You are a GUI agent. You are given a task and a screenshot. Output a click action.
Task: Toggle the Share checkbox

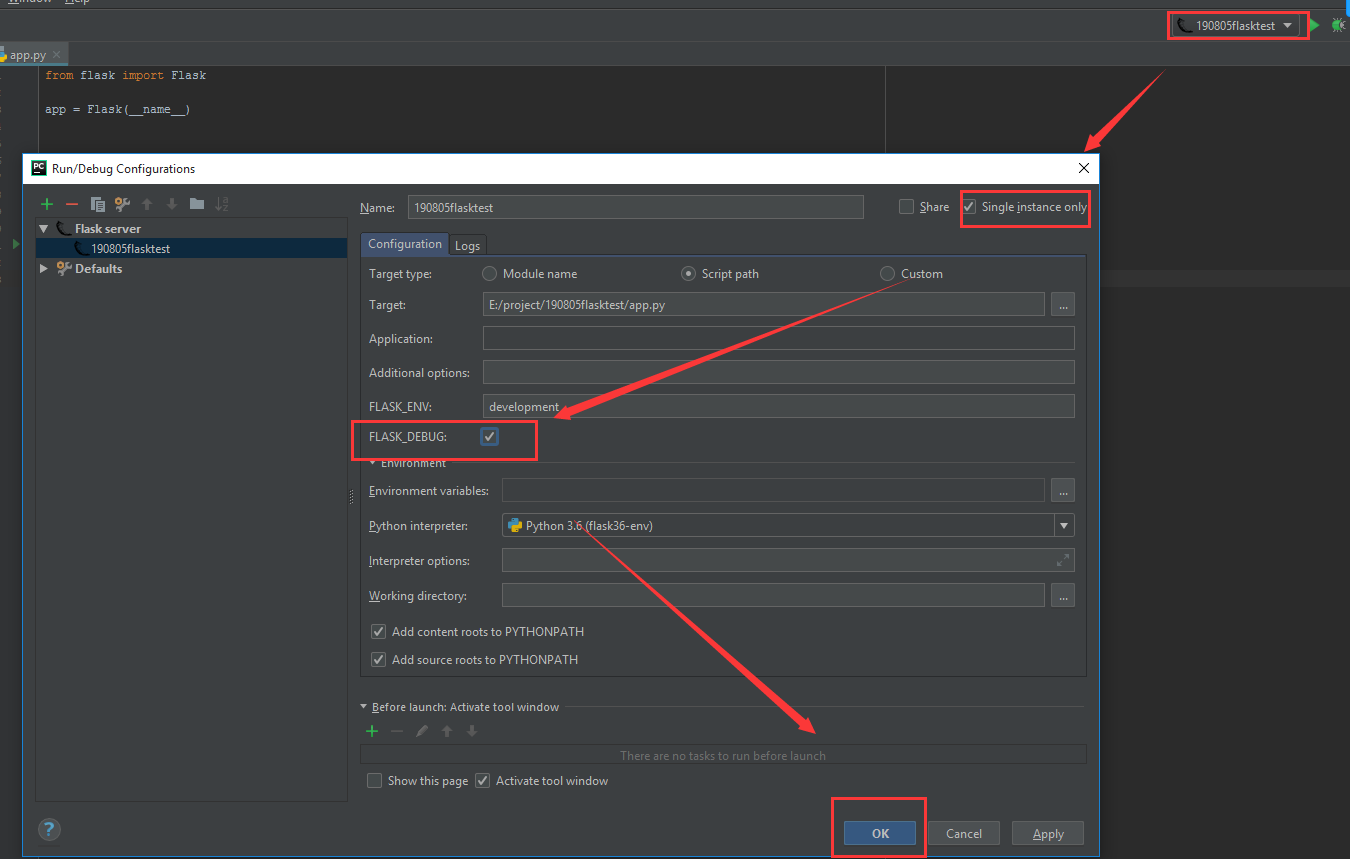point(907,207)
